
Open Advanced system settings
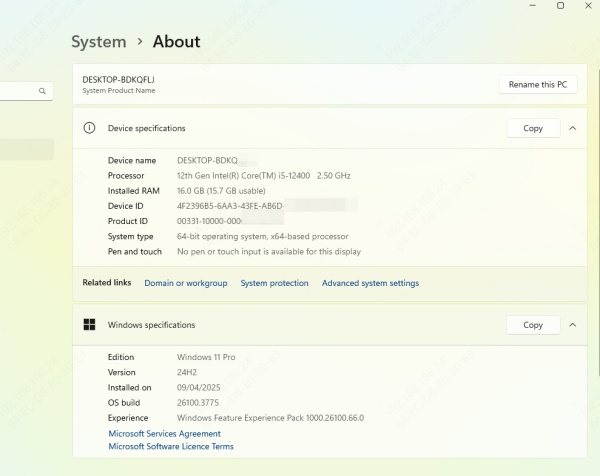pos(370,283)
